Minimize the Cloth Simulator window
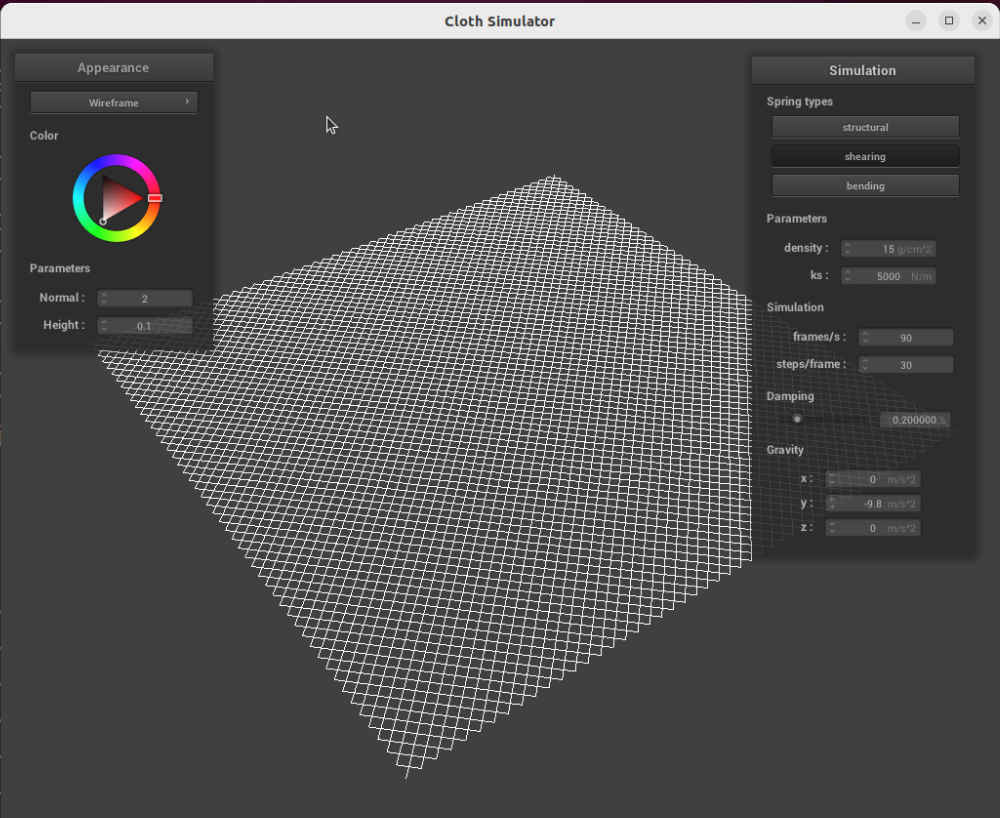This screenshot has height=818, width=1000. [916, 21]
